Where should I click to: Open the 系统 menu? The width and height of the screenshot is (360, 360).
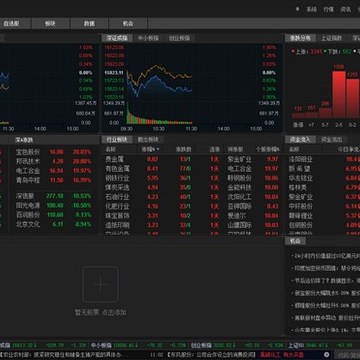coord(311,9)
